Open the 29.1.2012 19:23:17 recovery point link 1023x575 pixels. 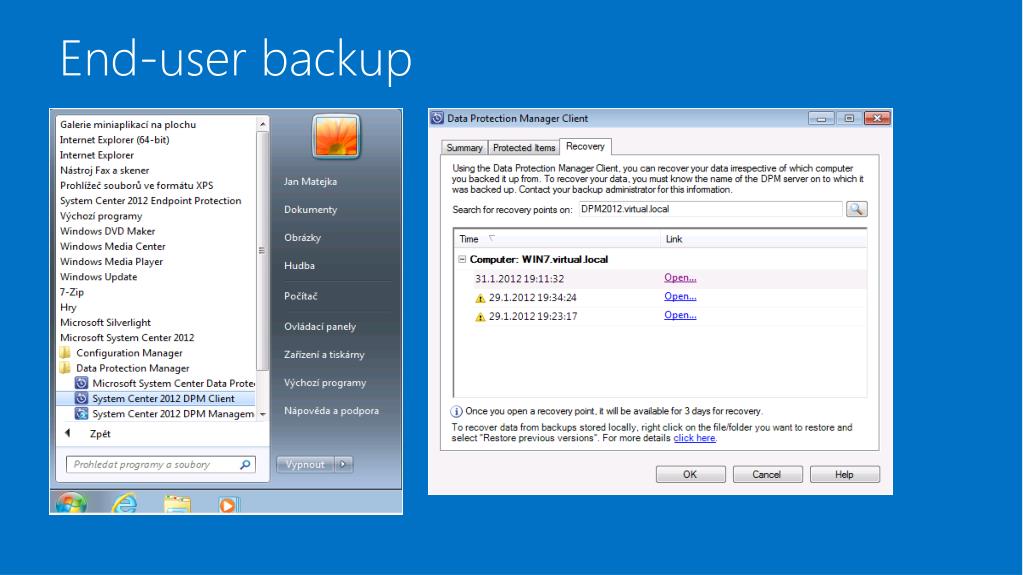coord(680,315)
